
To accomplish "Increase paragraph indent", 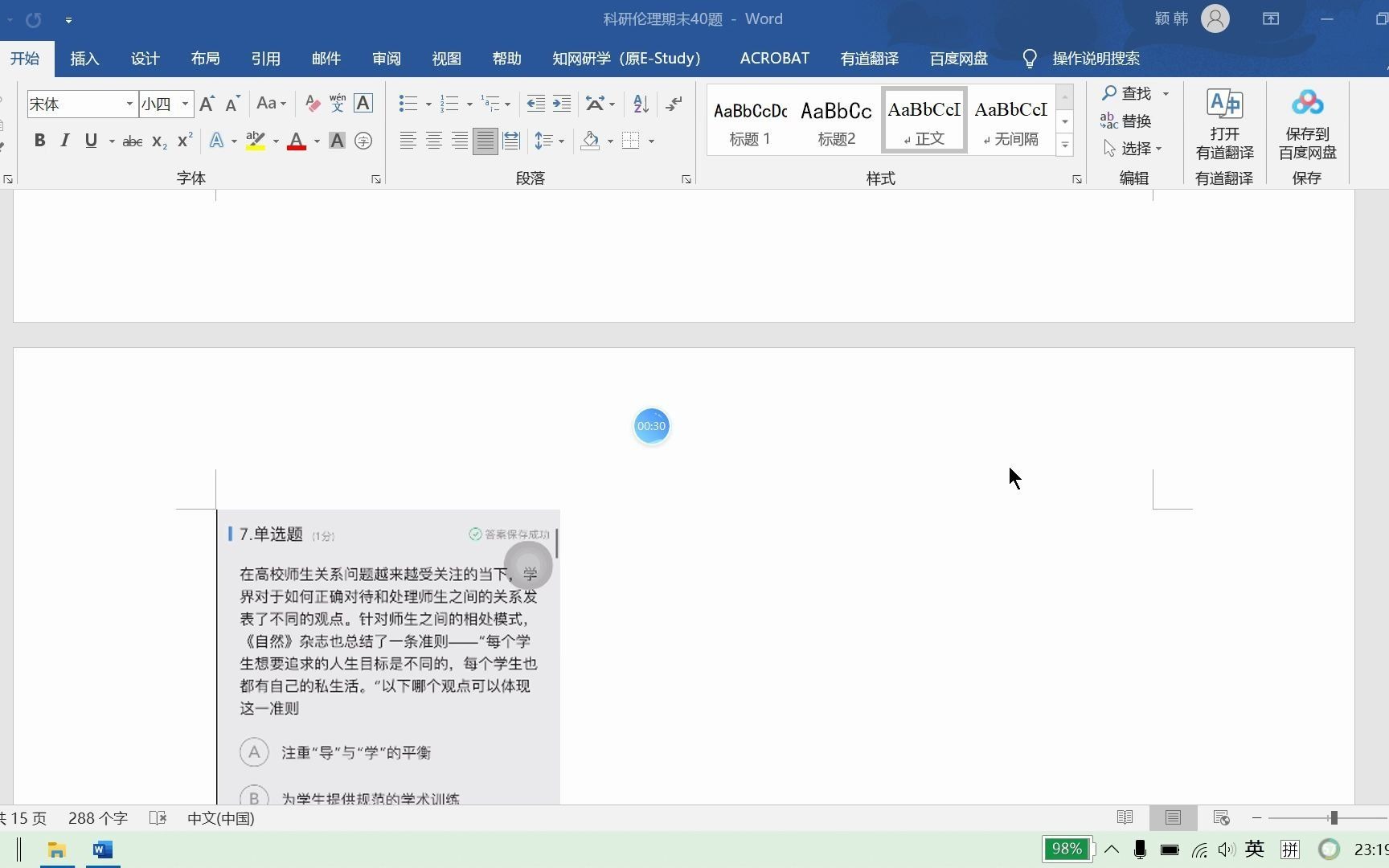I will tap(562, 104).
